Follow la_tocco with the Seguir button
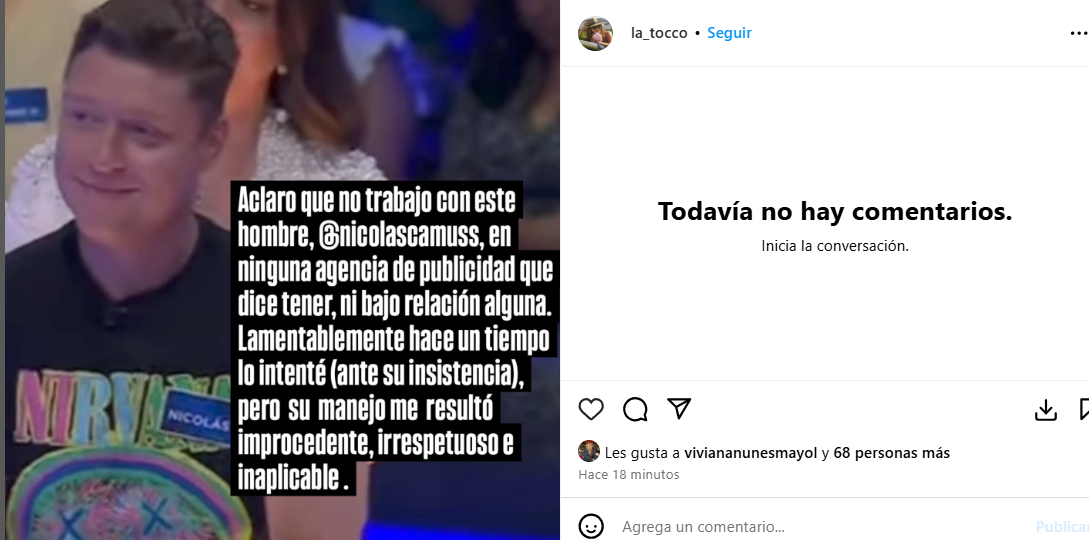 [x=729, y=33]
